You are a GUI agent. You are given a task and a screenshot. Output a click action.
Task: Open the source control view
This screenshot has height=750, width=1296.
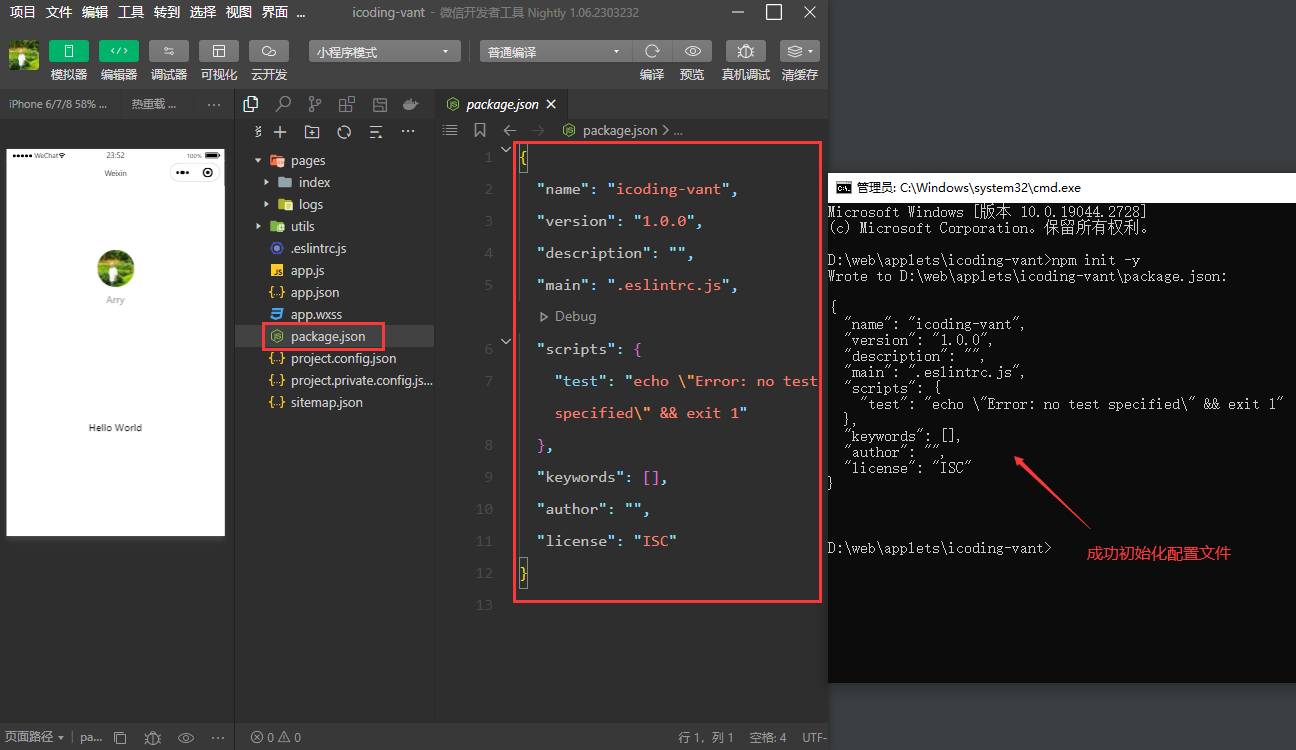pyautogui.click(x=315, y=104)
